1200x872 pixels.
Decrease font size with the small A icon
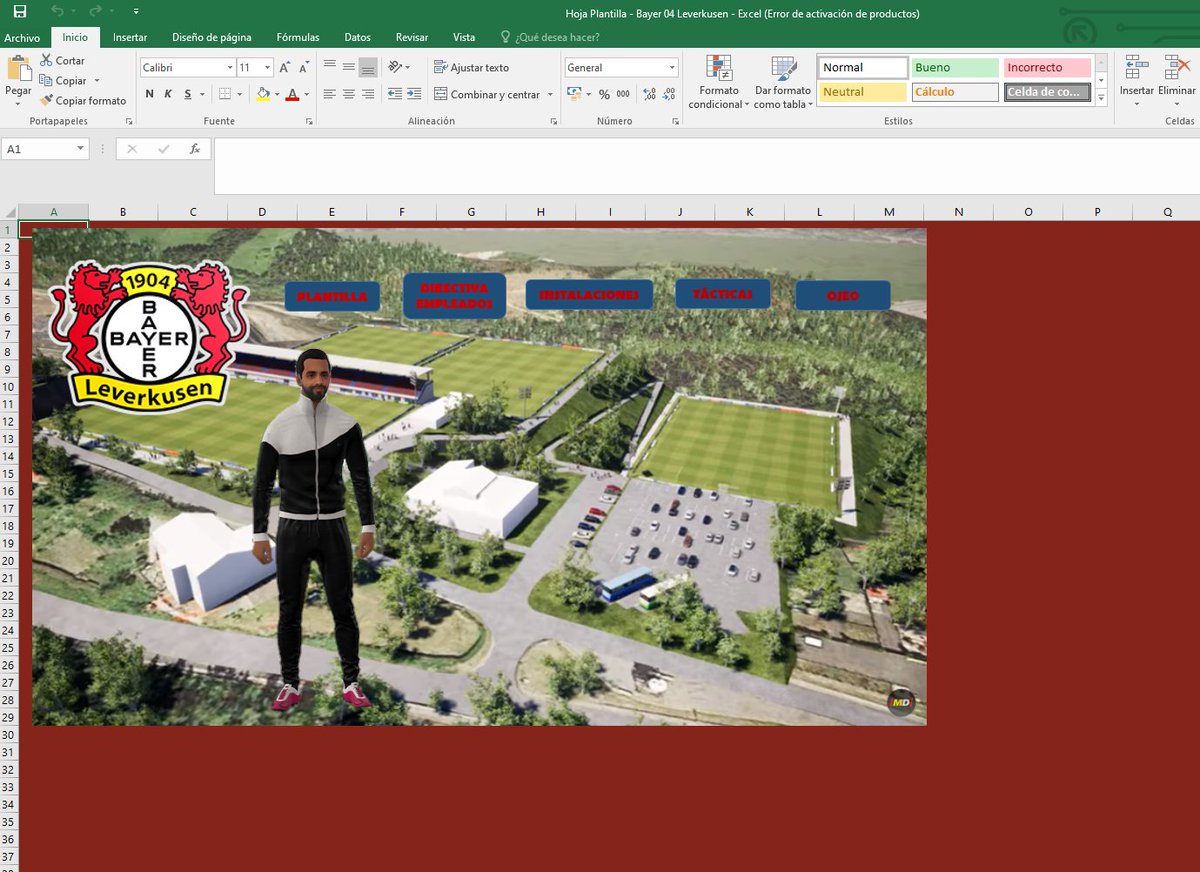click(304, 68)
